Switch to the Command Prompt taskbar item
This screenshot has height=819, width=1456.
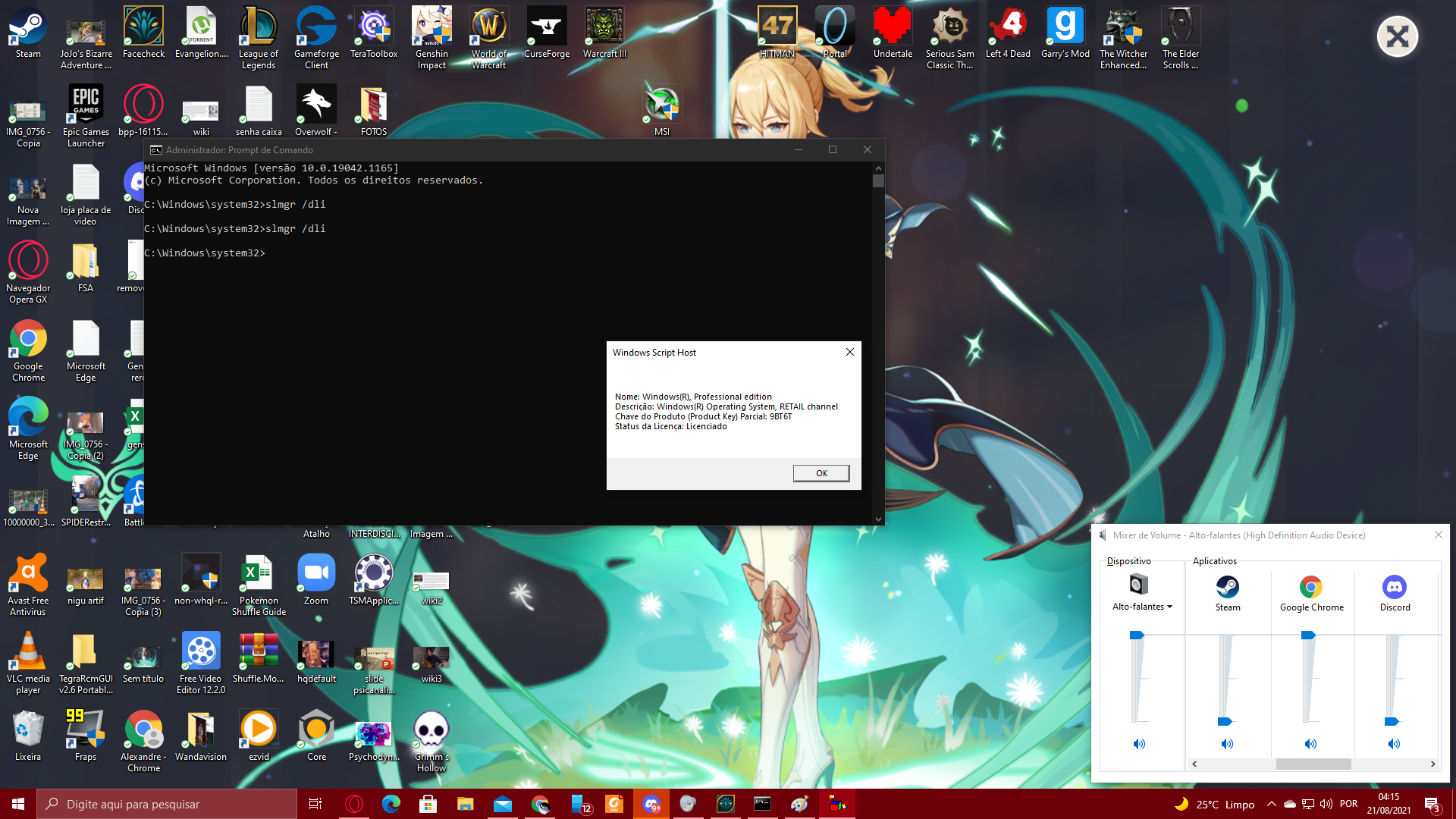(x=762, y=804)
